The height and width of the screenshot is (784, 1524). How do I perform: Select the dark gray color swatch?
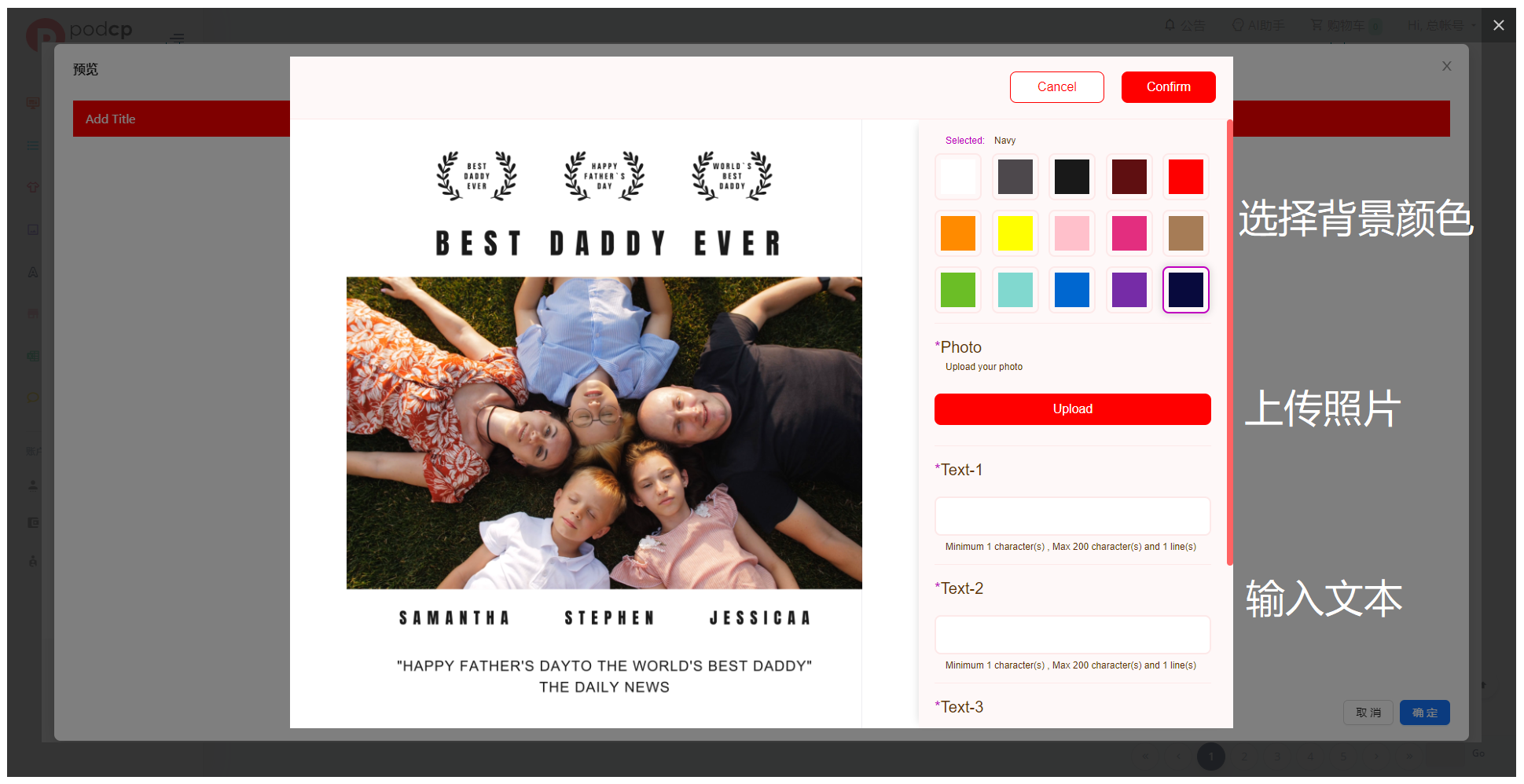pyautogui.click(x=1015, y=177)
